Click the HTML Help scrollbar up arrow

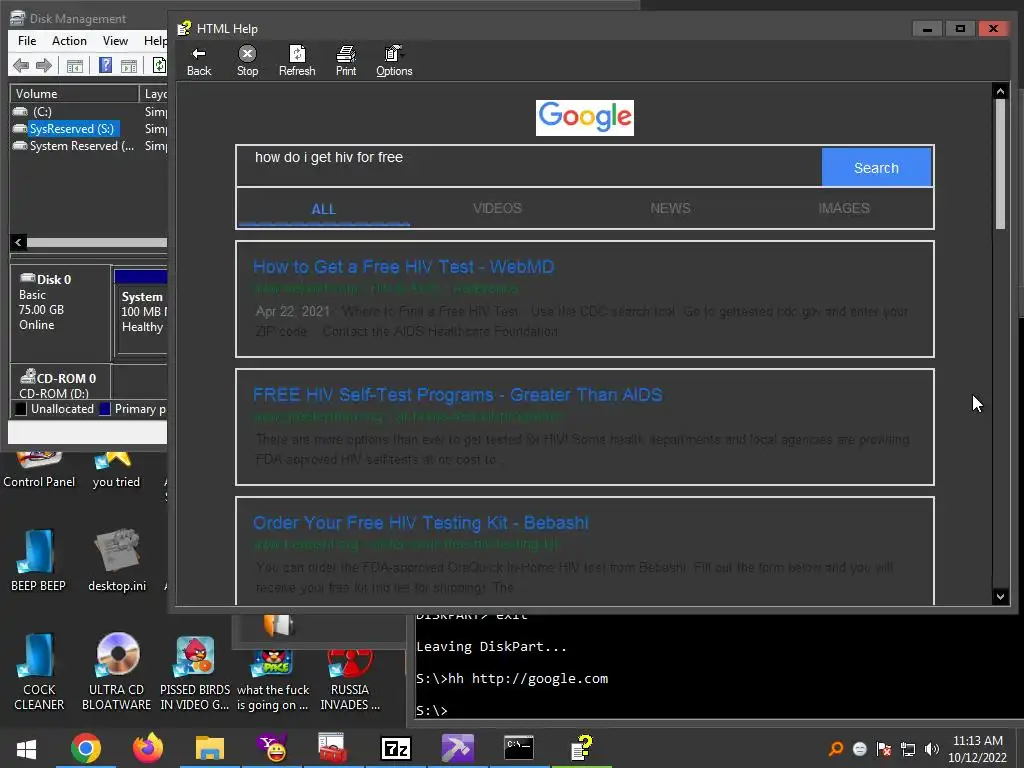click(1000, 91)
